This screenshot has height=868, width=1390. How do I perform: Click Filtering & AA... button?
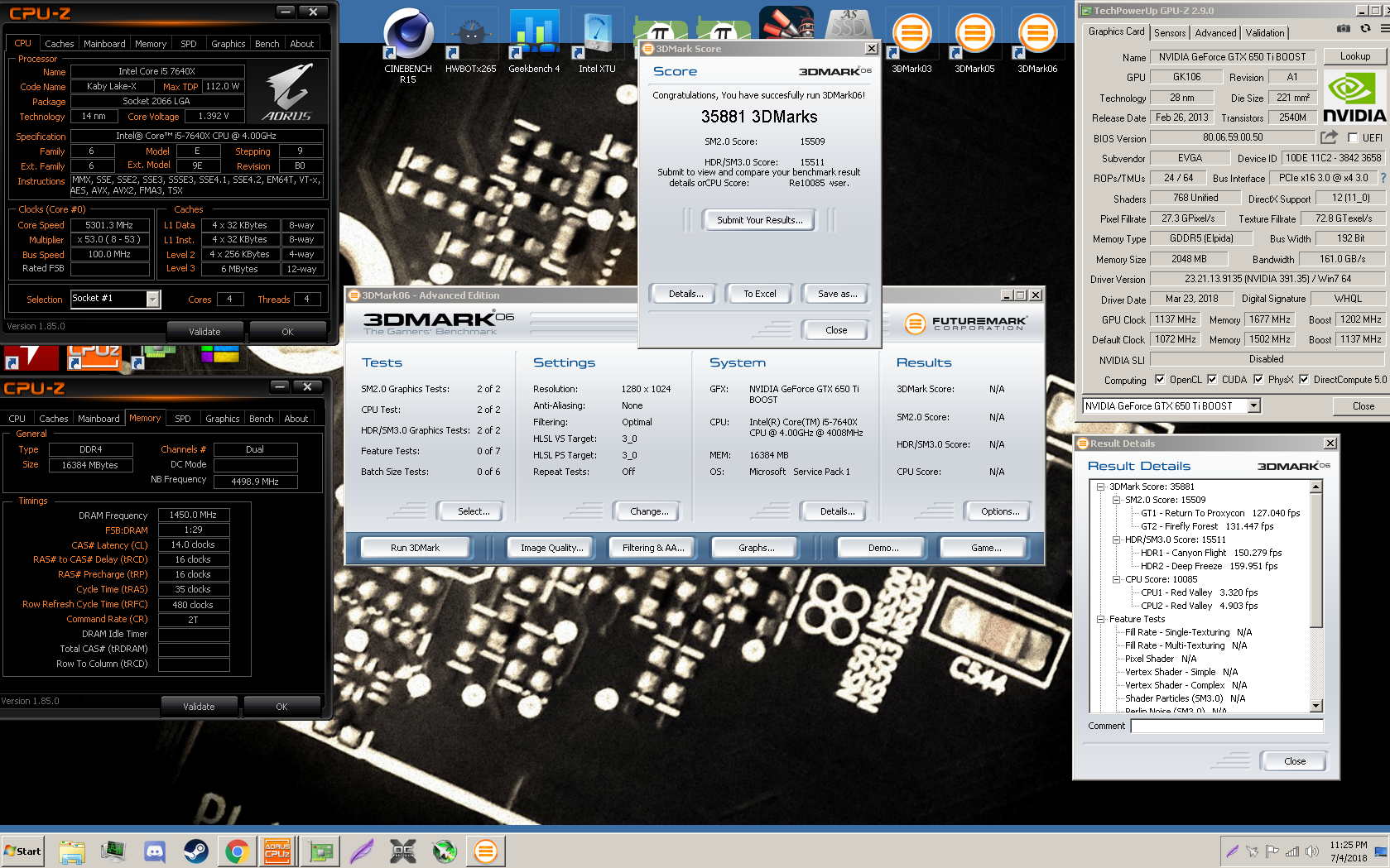pyautogui.click(x=653, y=548)
